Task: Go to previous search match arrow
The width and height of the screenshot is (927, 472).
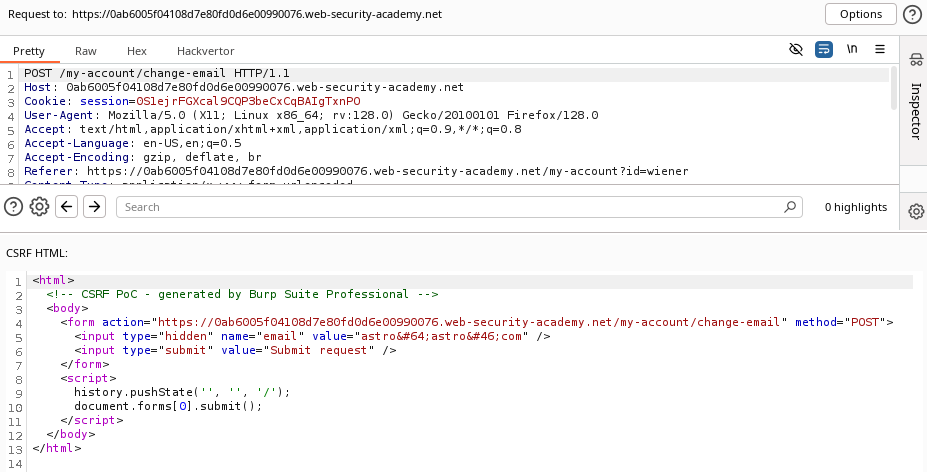Action: (66, 207)
